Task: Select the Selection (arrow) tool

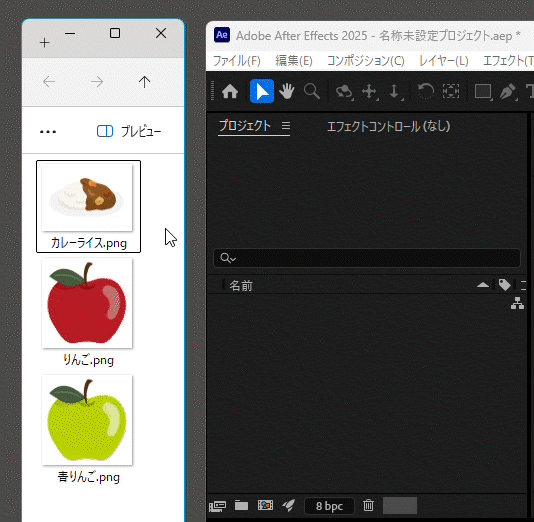Action: [x=262, y=91]
